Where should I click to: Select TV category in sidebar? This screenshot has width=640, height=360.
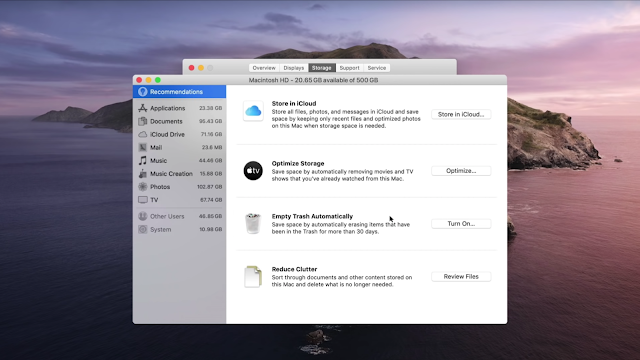click(179, 200)
